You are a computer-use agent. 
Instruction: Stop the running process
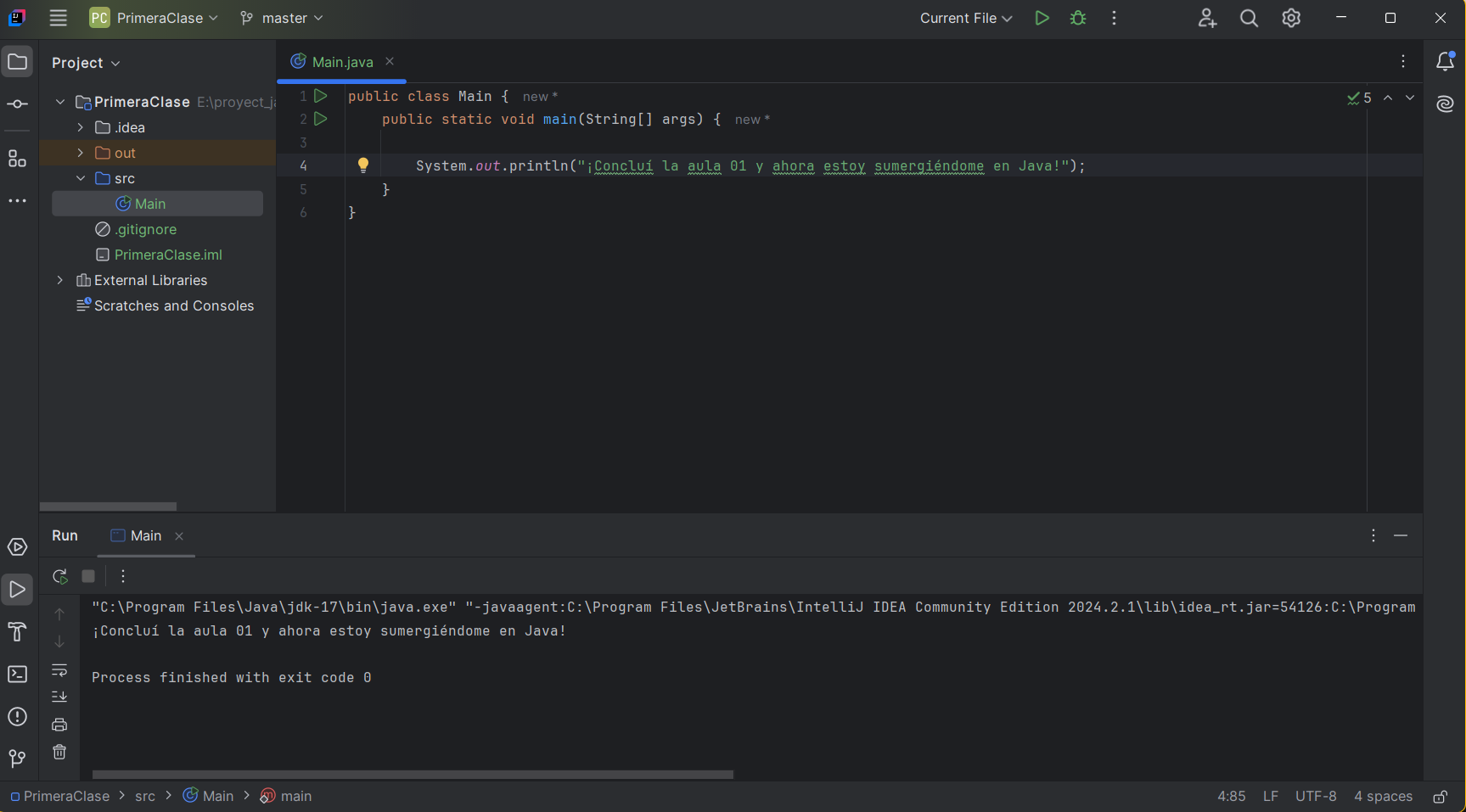[88, 576]
